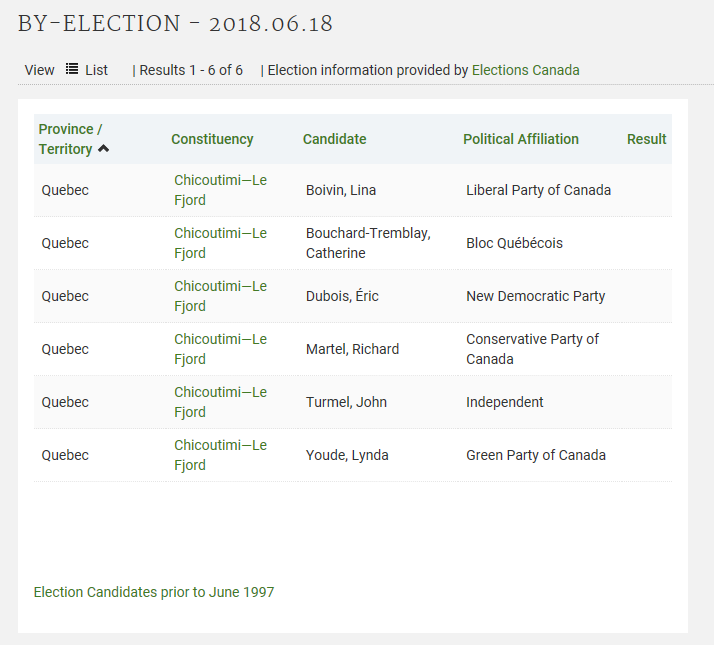Toggle the Province / Territory sort arrow
The width and height of the screenshot is (714, 645).
tap(103, 149)
